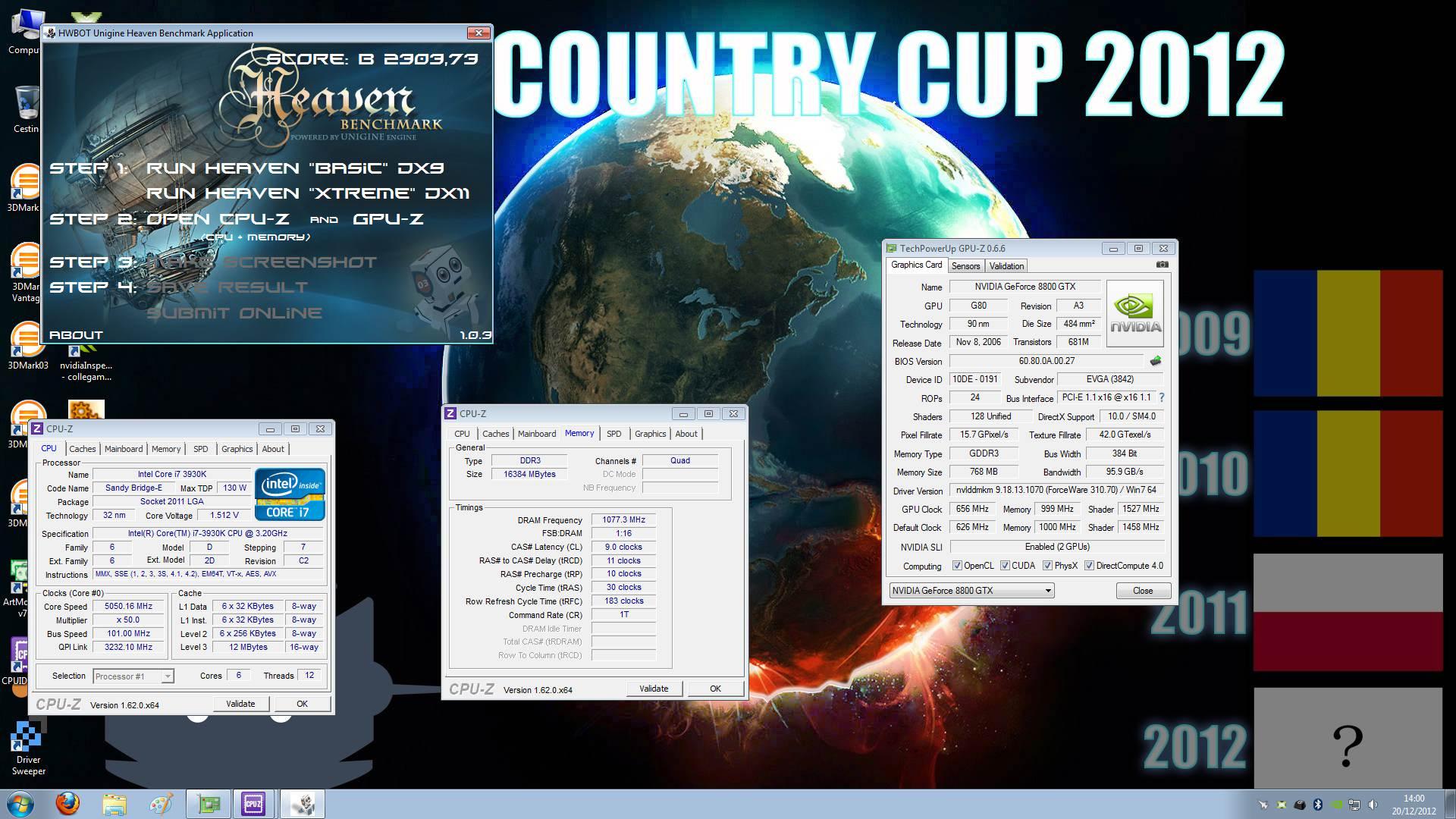Click the NVIDIA tray icon
Viewport: 1456px width, 819px height.
click(x=1336, y=805)
